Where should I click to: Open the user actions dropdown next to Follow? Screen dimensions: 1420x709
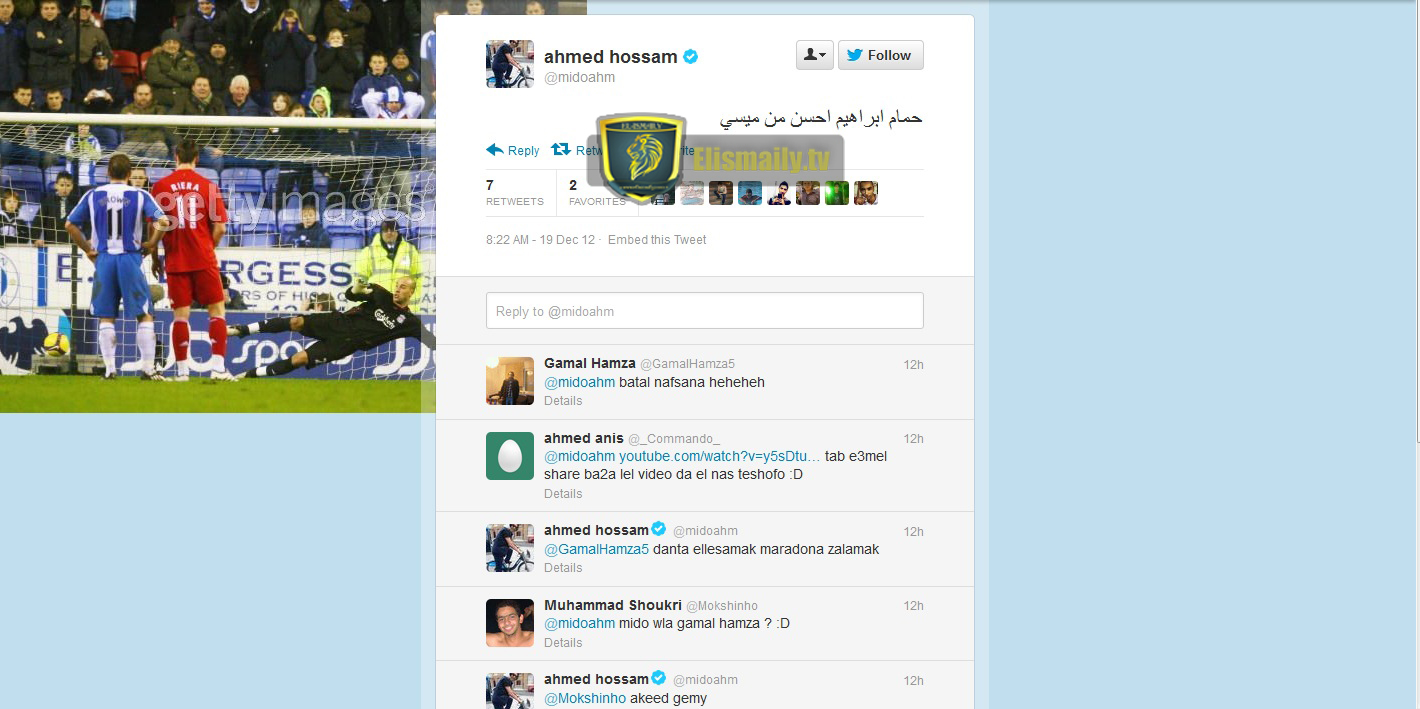pyautogui.click(x=815, y=55)
